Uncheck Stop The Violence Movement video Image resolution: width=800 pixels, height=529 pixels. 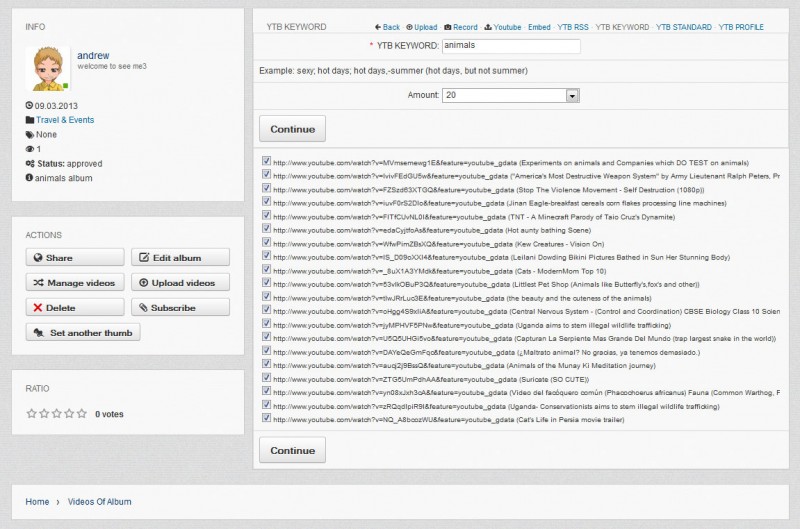[266, 188]
